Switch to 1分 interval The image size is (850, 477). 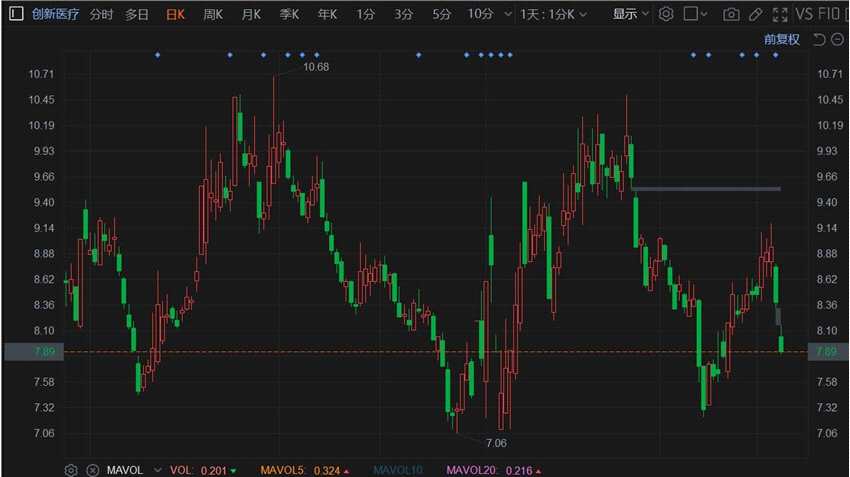[365, 15]
